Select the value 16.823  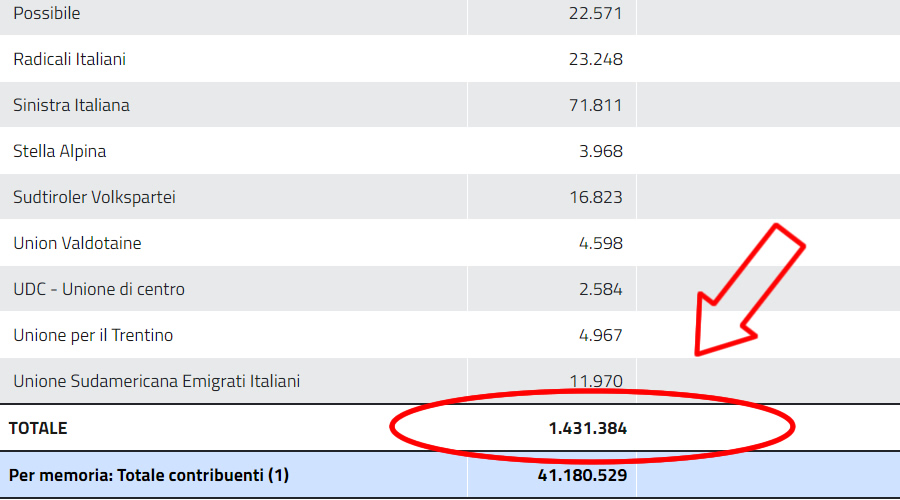click(596, 197)
